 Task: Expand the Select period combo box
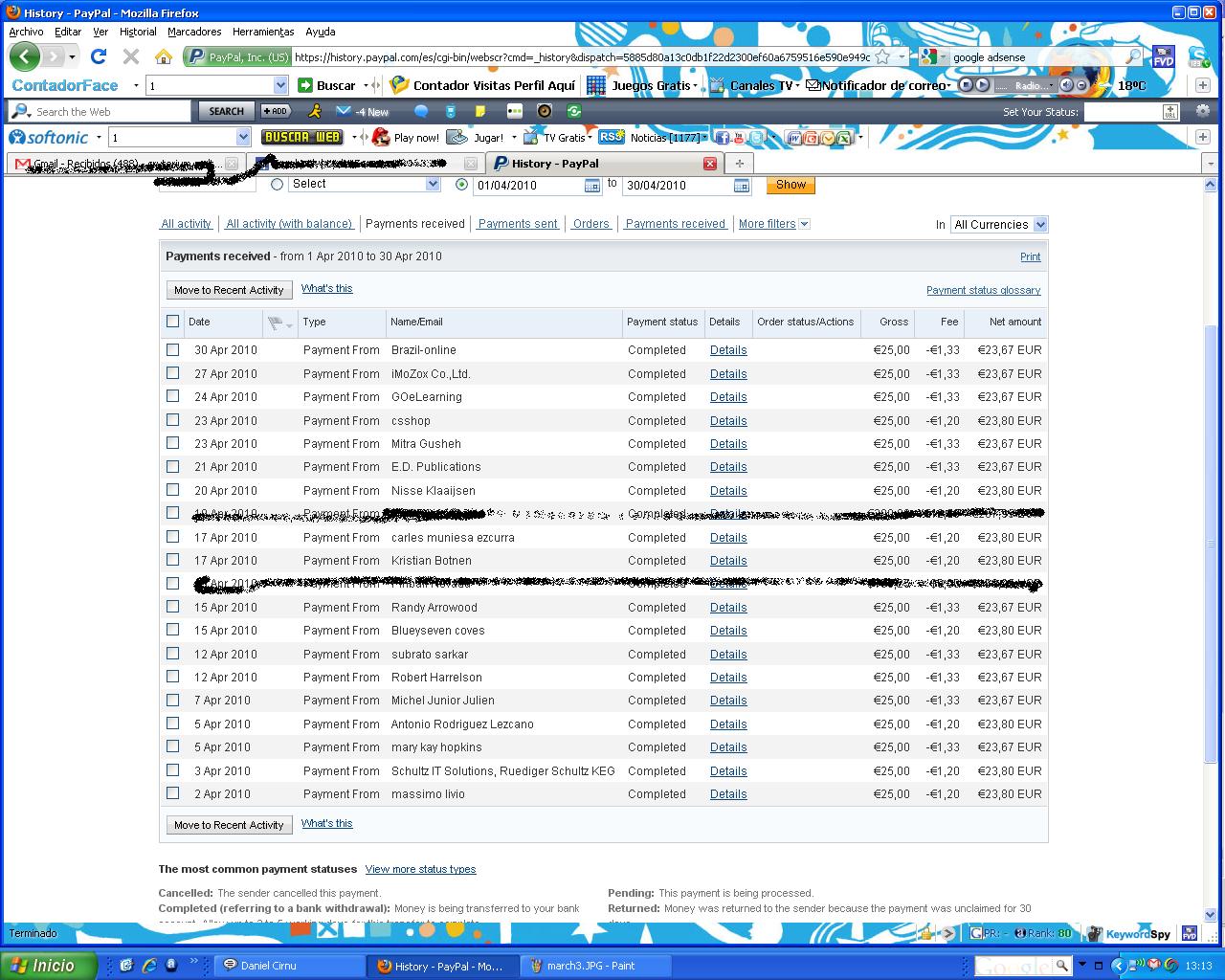tap(364, 184)
